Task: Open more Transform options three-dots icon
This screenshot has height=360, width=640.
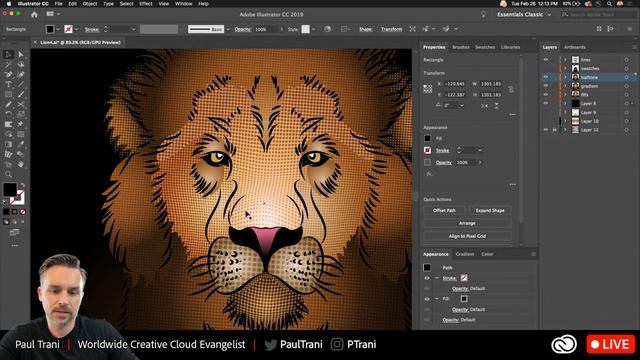Action: 513,115
